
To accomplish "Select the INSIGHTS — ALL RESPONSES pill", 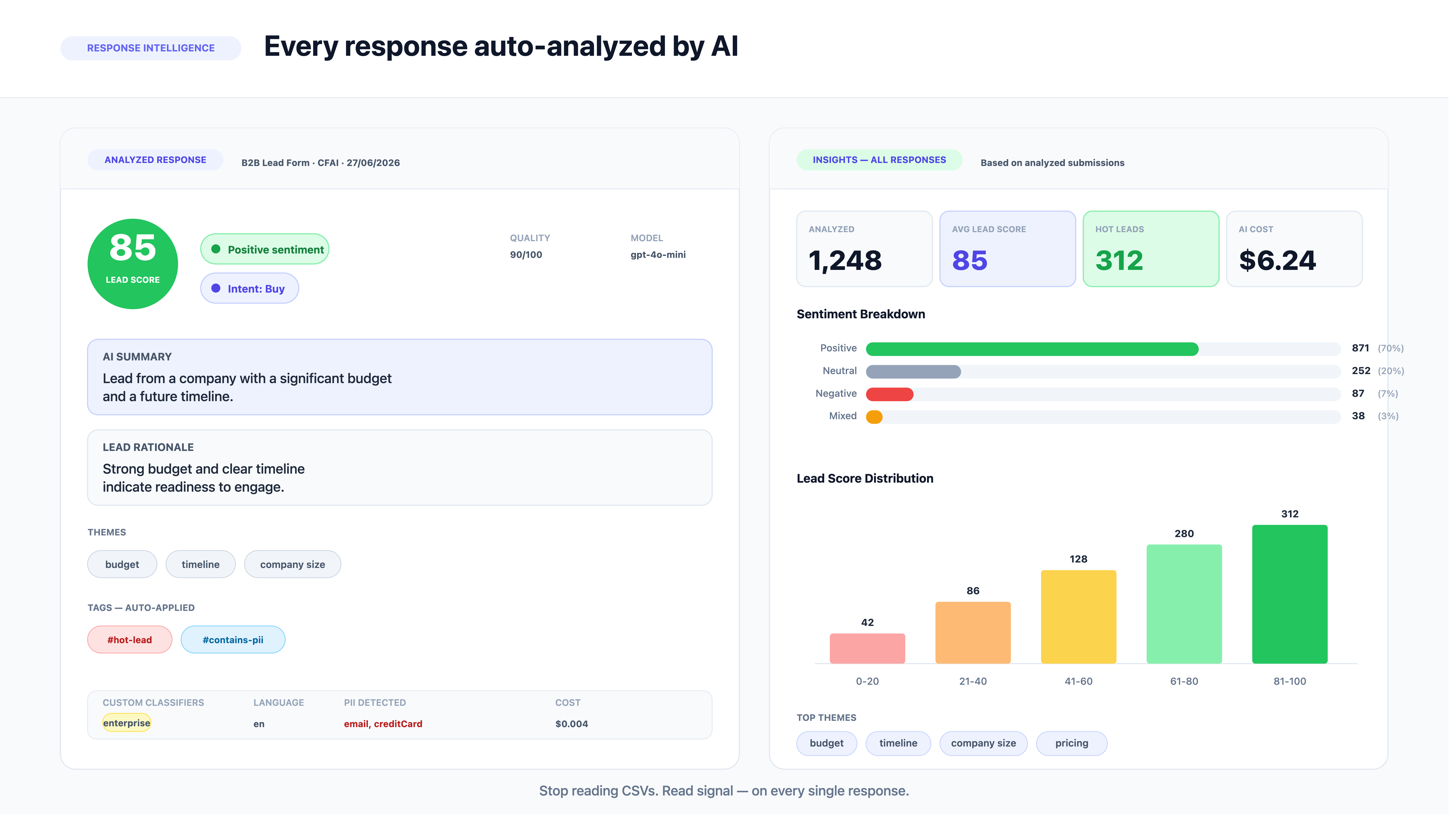I will tap(884, 161).
